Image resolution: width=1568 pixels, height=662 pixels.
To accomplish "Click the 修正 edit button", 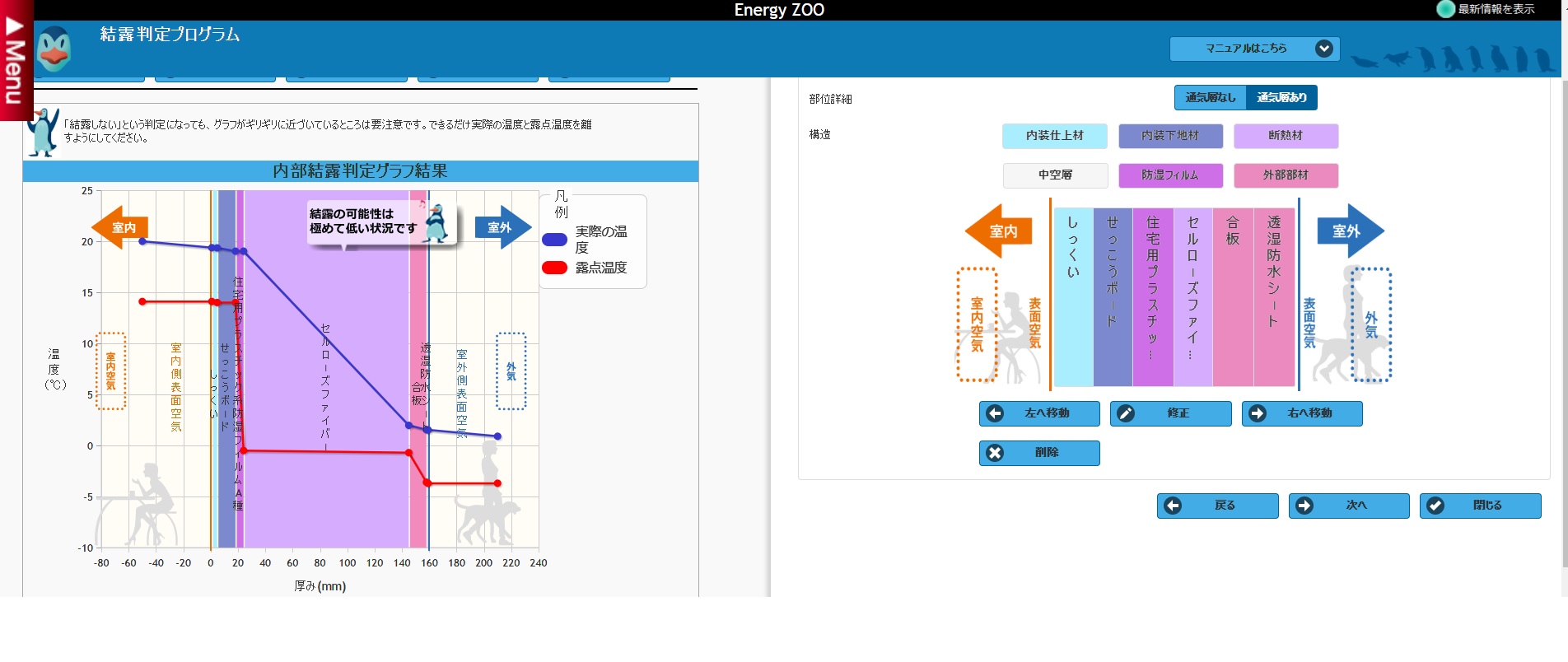I will [x=1170, y=413].
